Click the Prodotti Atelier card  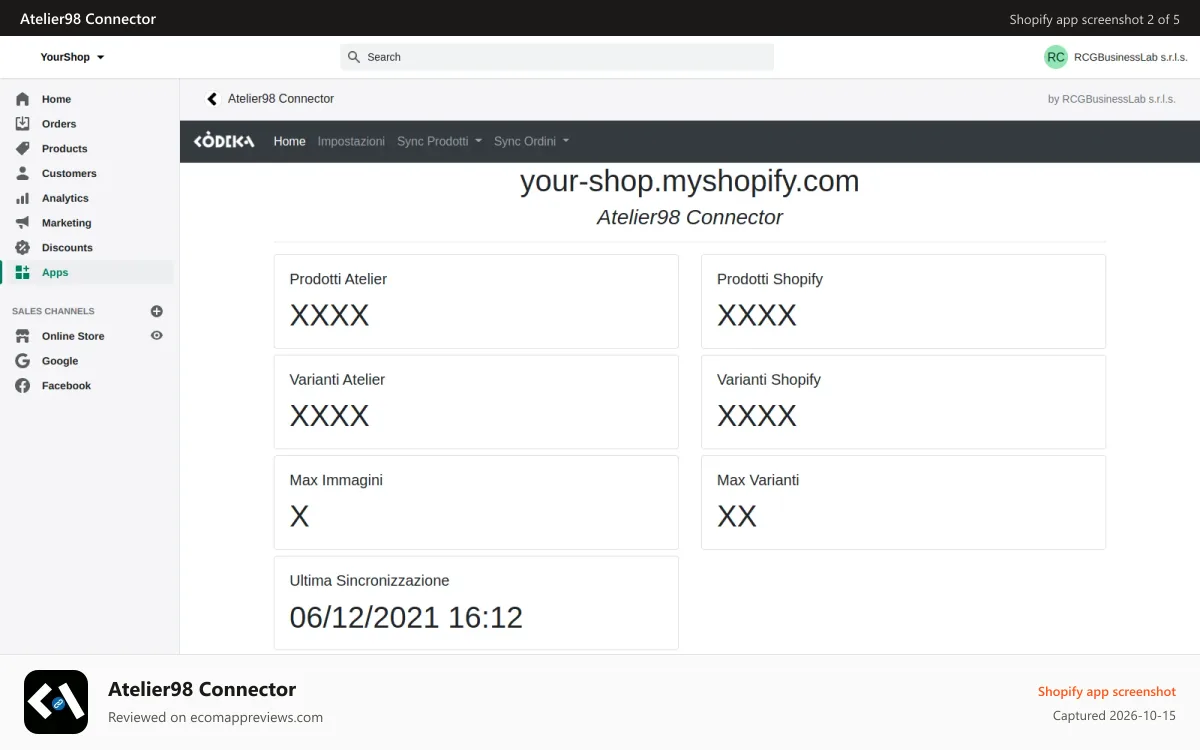click(x=476, y=301)
